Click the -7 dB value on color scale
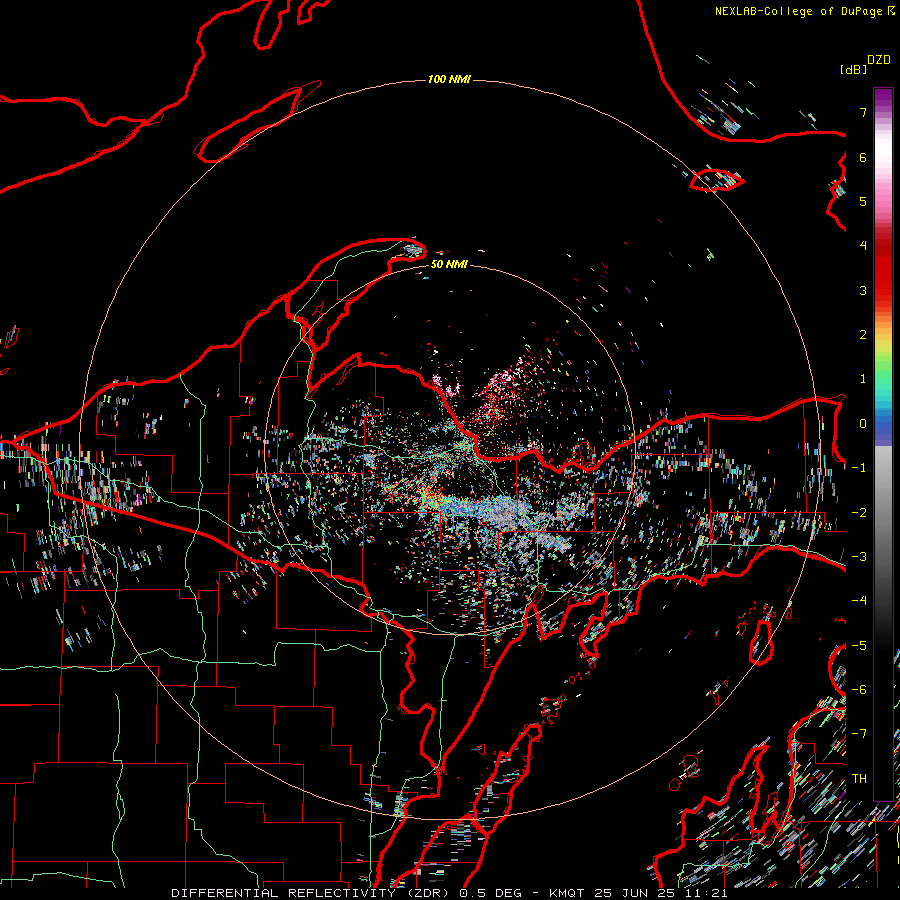 859,734
